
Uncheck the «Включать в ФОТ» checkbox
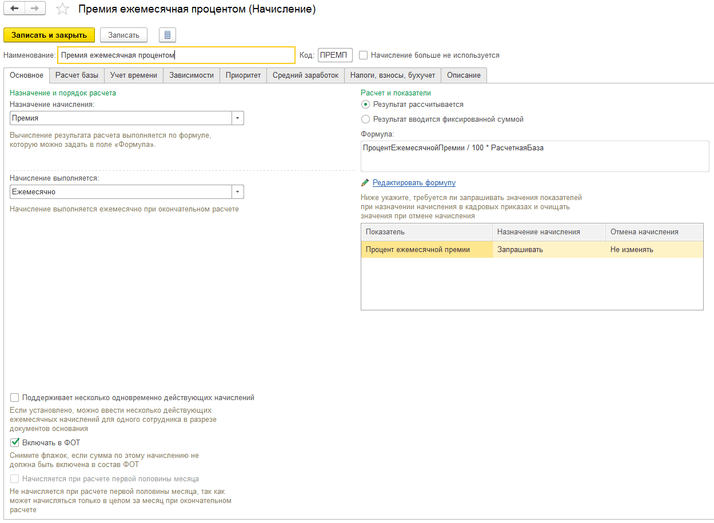coord(15,442)
